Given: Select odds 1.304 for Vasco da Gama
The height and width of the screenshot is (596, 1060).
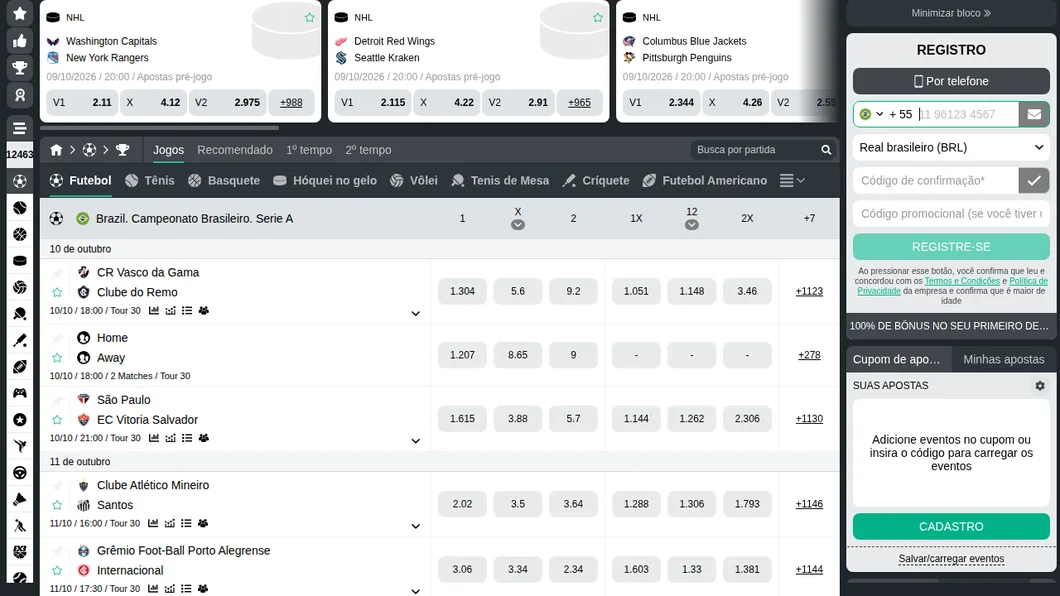Looking at the screenshot, I should [x=462, y=291].
